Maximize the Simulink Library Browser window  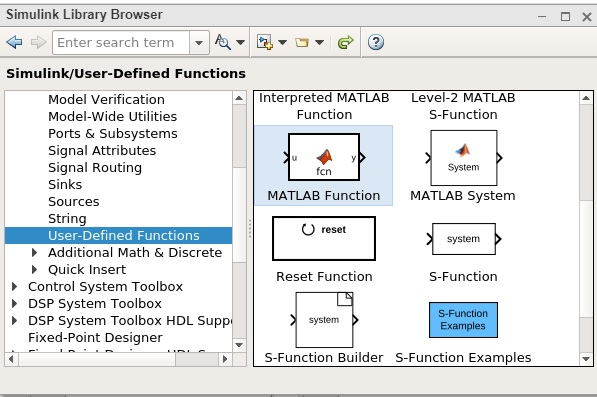tap(565, 16)
